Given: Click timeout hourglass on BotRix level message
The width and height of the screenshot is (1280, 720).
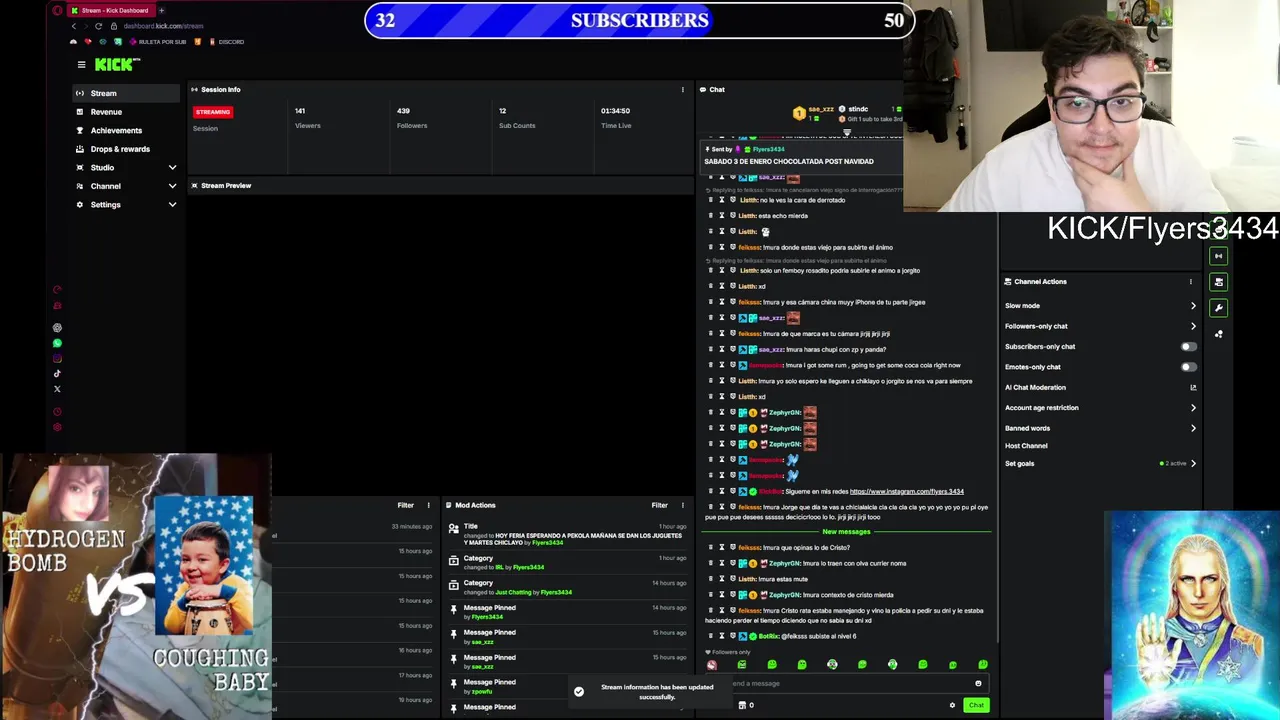Looking at the screenshot, I should 722,636.
